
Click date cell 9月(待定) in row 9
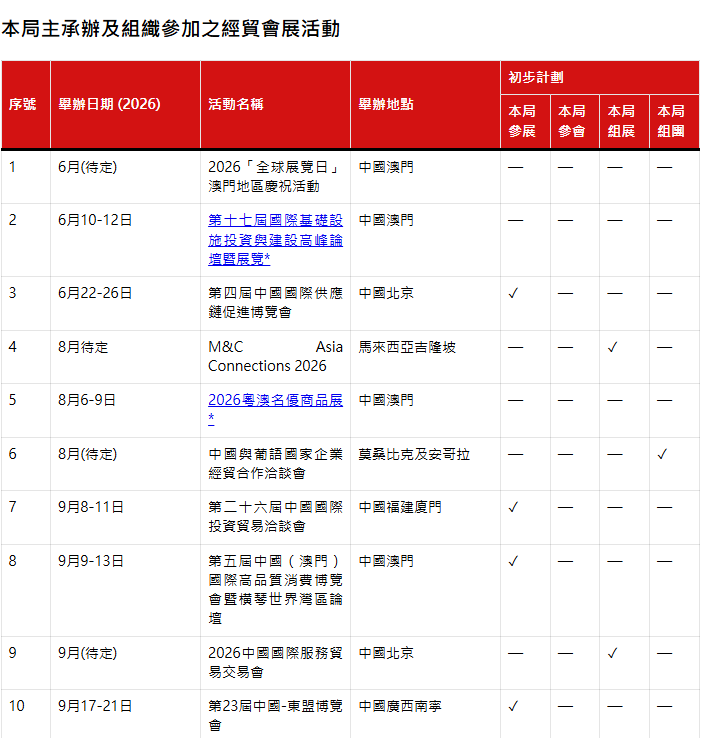point(88,653)
